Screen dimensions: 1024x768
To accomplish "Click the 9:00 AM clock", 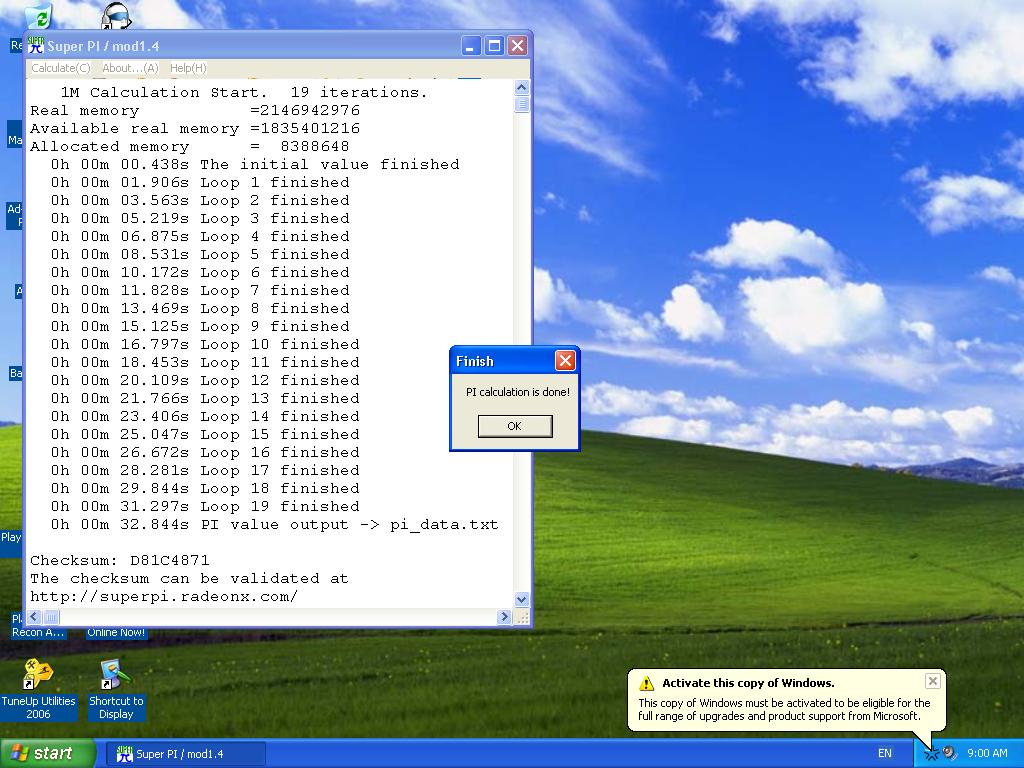I will 987,753.
